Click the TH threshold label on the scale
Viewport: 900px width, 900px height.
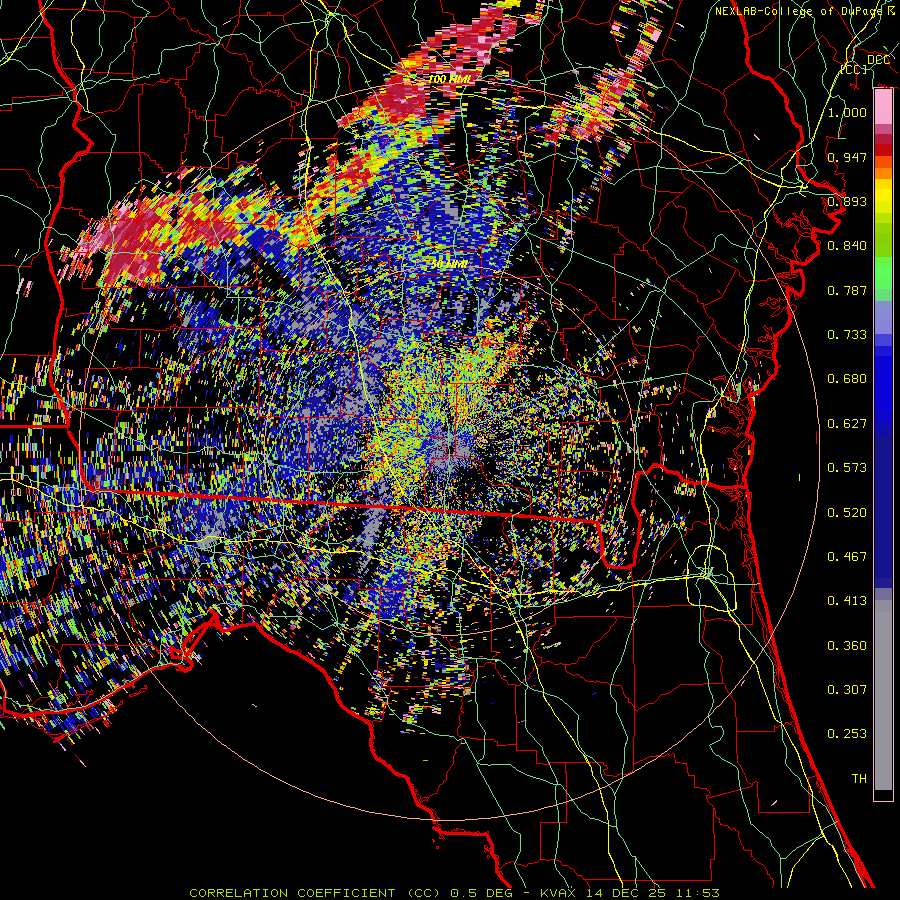pyautogui.click(x=859, y=779)
